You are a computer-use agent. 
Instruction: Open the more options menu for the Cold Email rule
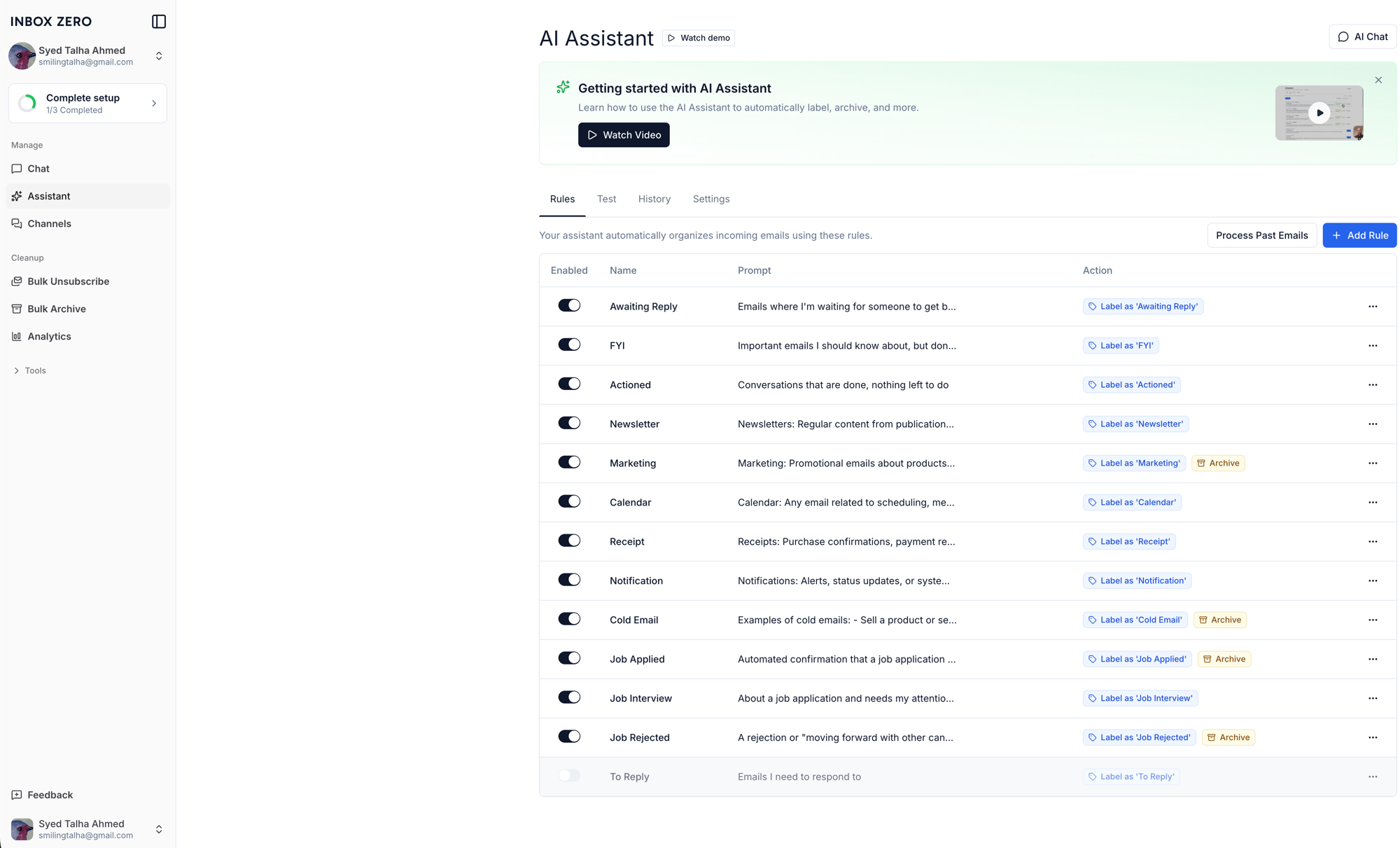click(1373, 620)
